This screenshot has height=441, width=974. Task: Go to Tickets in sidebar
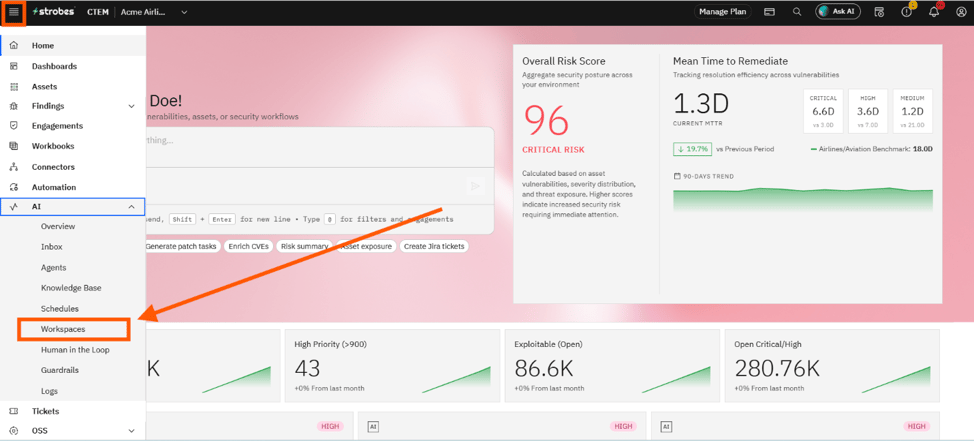tap(45, 411)
